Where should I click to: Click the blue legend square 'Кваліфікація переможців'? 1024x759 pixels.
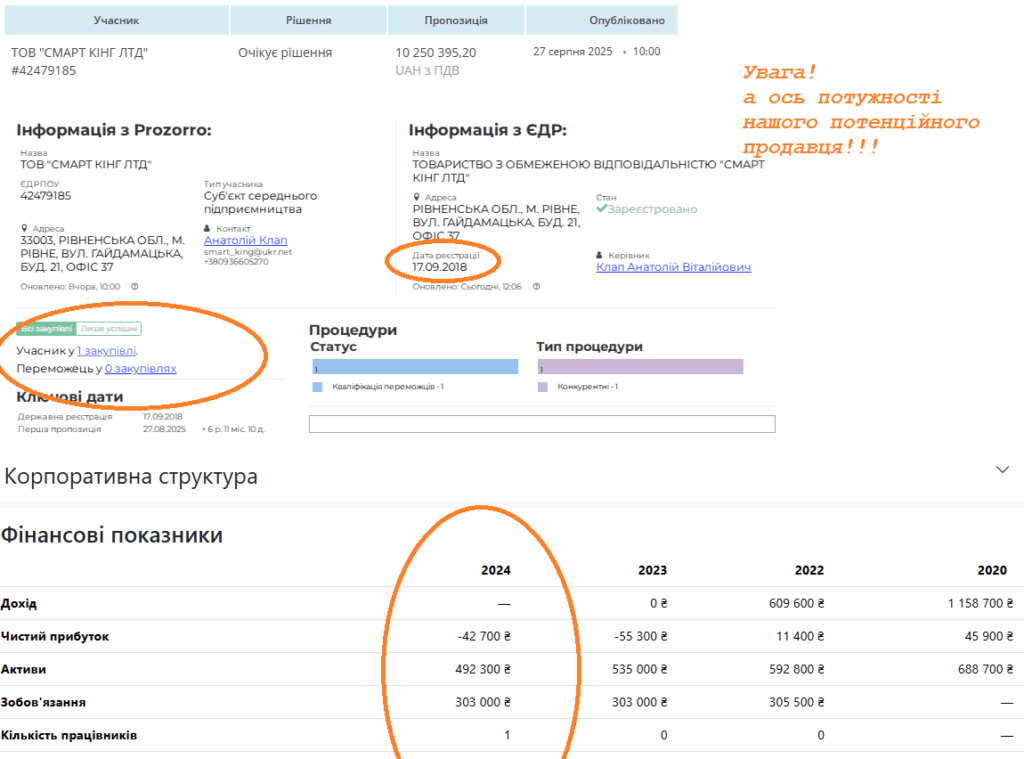[x=317, y=386]
